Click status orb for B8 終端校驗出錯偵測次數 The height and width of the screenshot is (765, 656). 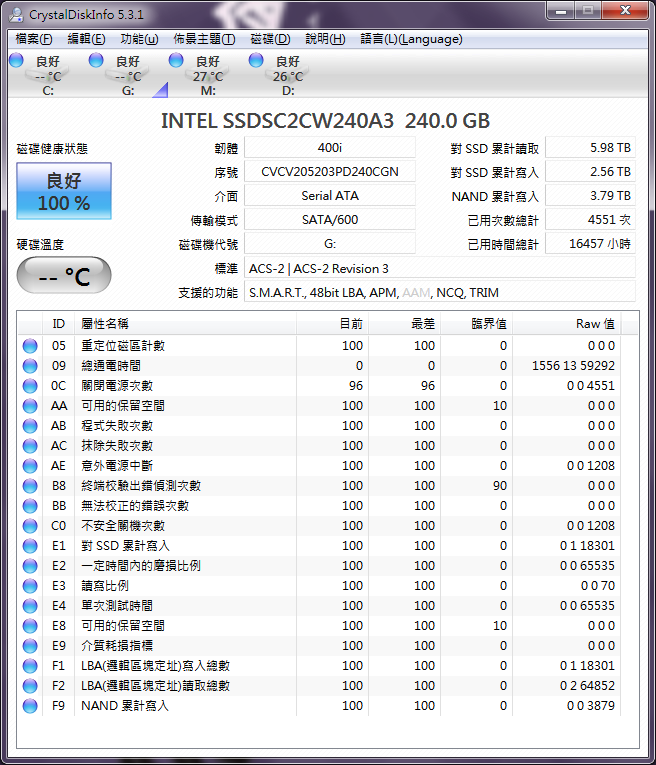coord(30,485)
